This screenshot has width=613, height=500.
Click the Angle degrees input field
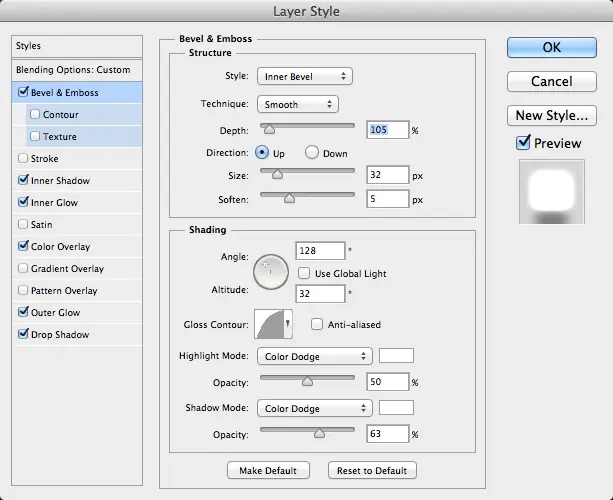tap(321, 251)
